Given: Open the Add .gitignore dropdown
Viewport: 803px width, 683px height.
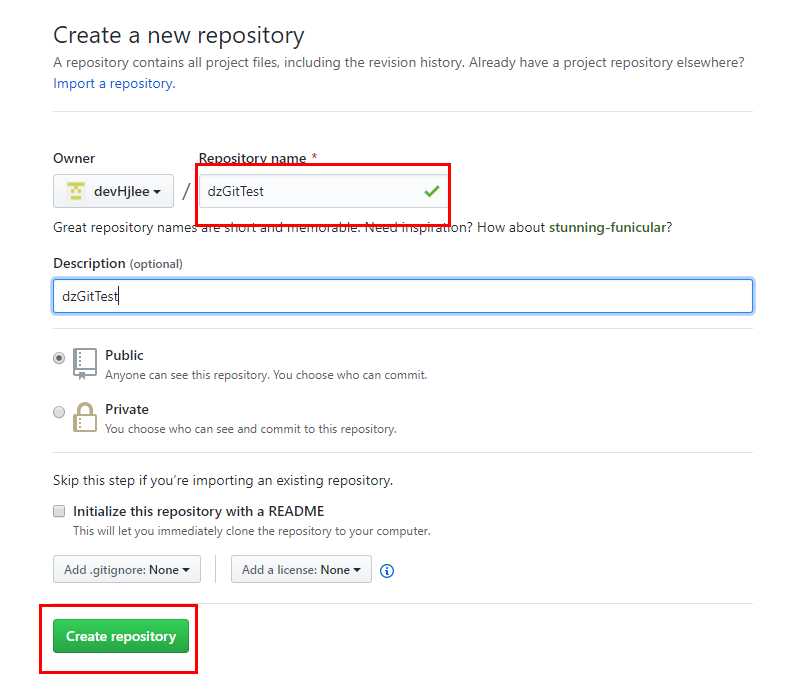Looking at the screenshot, I should tap(126, 569).
